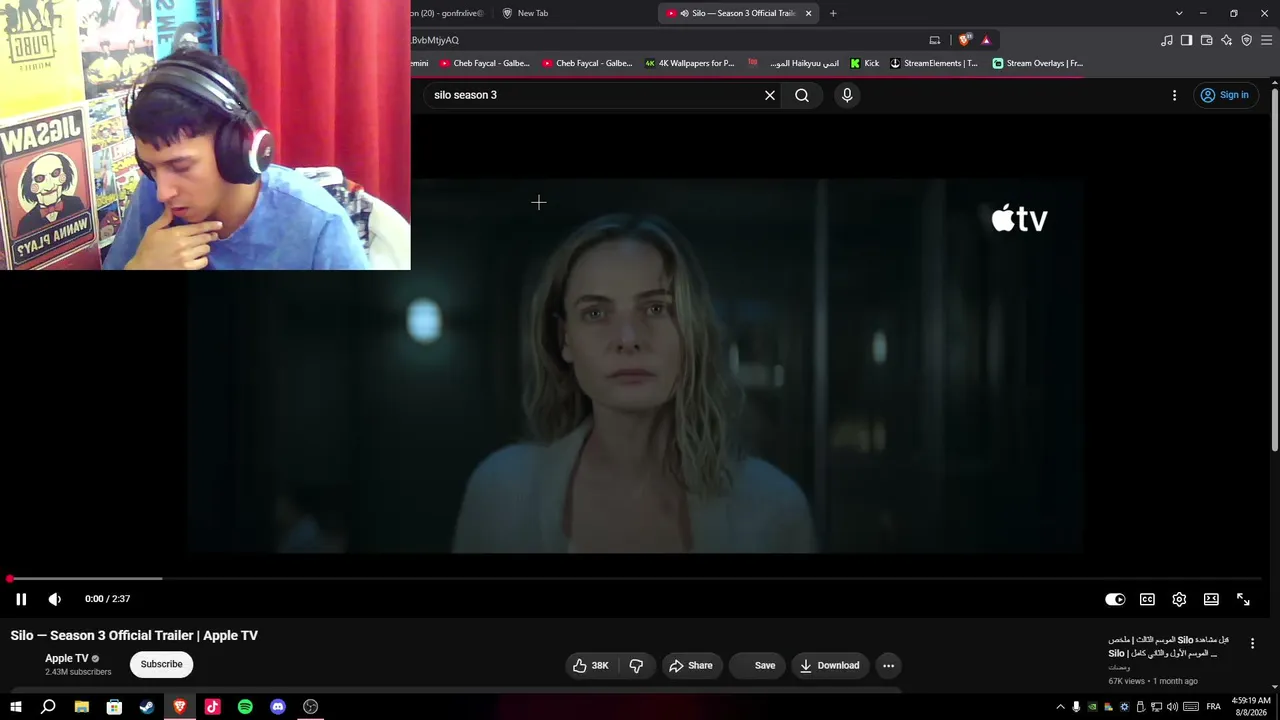Open the Windows Start menu

tap(15, 707)
